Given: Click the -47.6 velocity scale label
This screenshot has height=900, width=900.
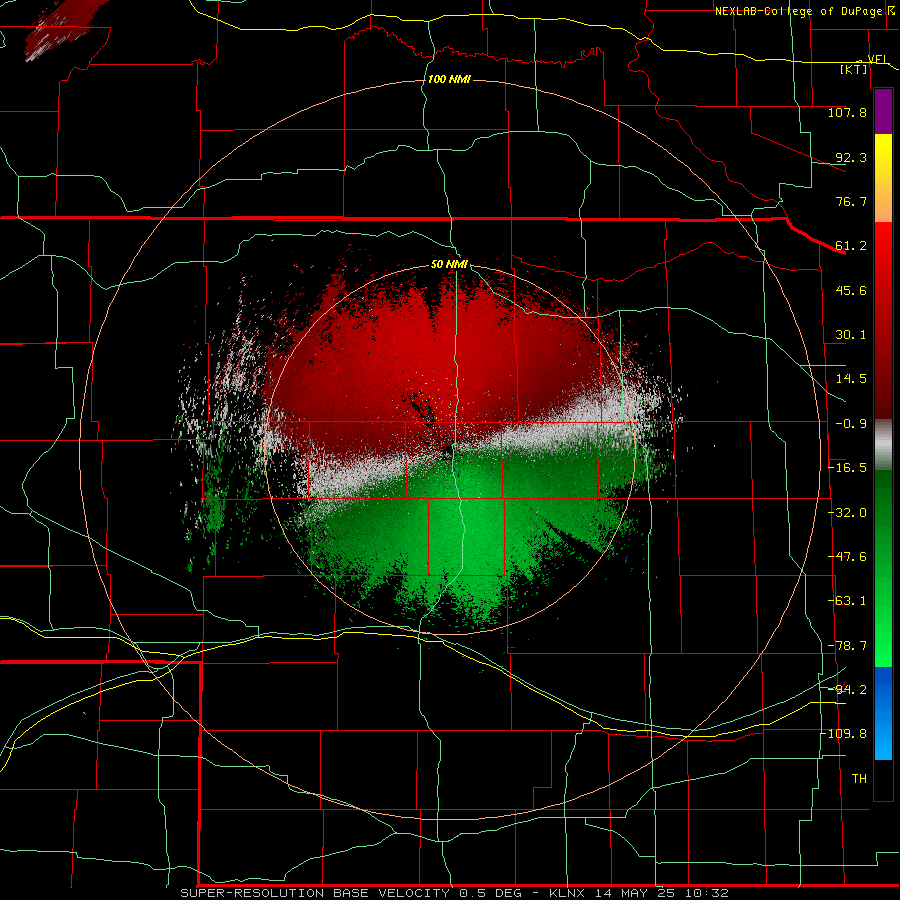Looking at the screenshot, I should click(847, 557).
